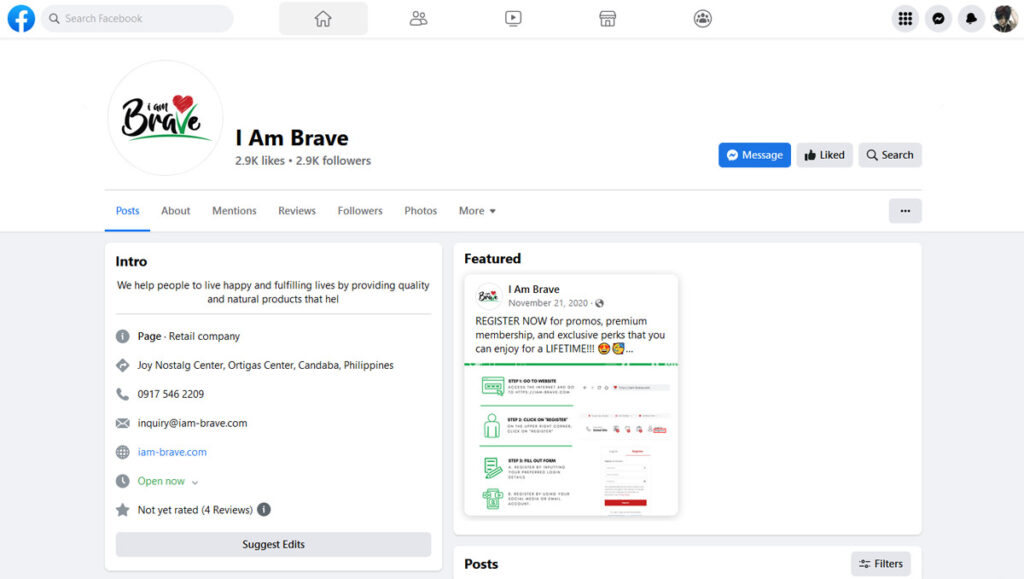Image resolution: width=1024 pixels, height=579 pixels.
Task: Open the Watch video icon
Action: pos(513,18)
